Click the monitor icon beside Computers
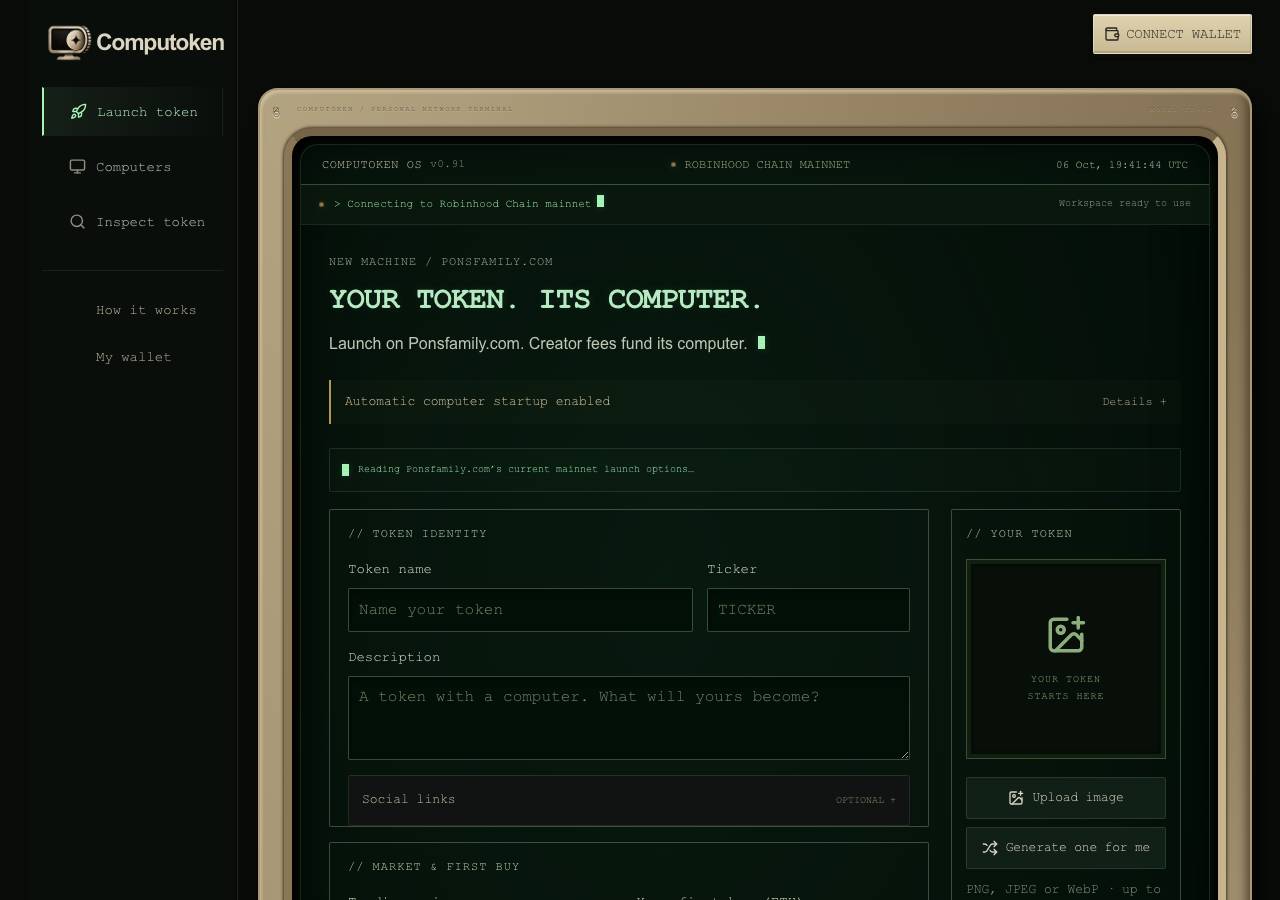 (77, 167)
